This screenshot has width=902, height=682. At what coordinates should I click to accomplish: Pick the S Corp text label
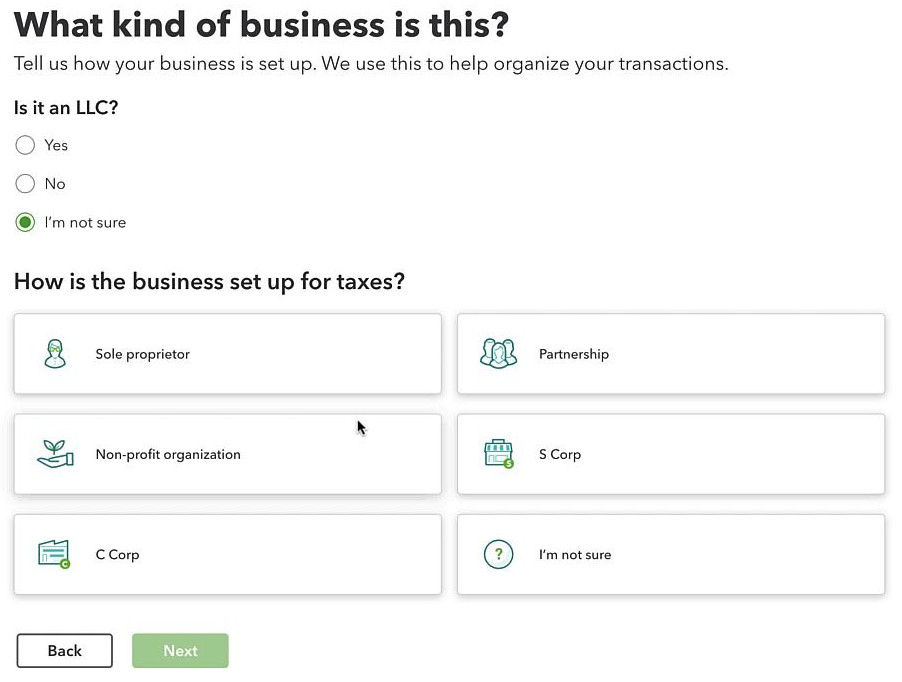point(560,454)
